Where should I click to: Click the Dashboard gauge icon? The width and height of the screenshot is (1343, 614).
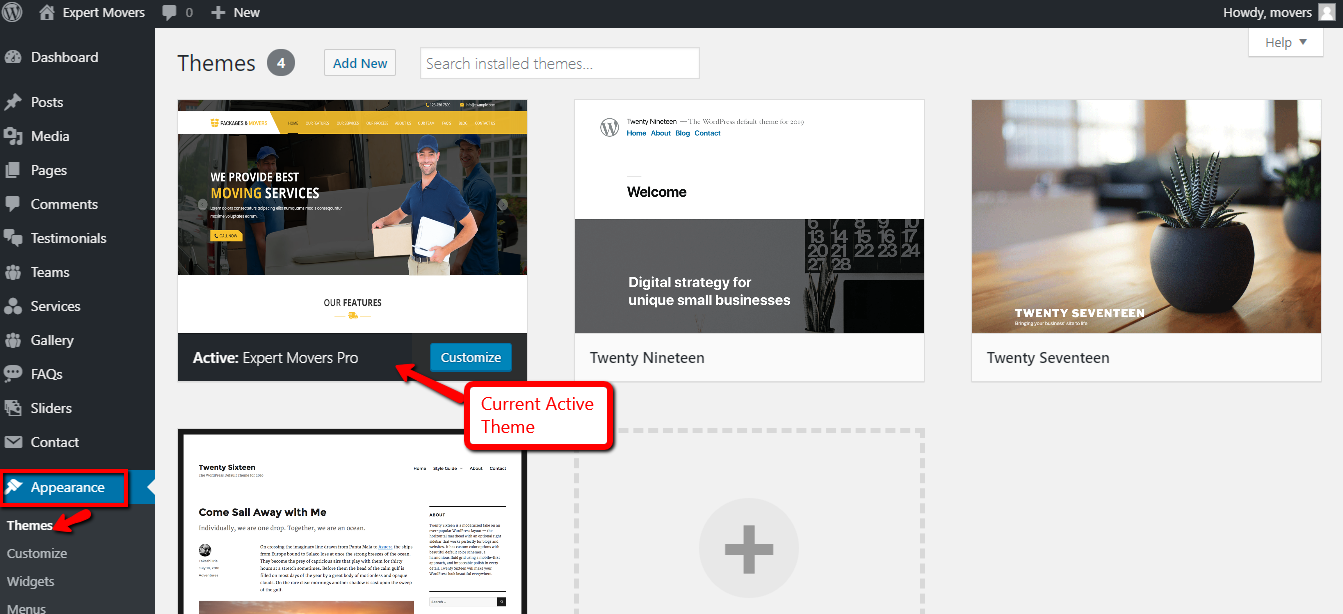pyautogui.click(x=13, y=58)
